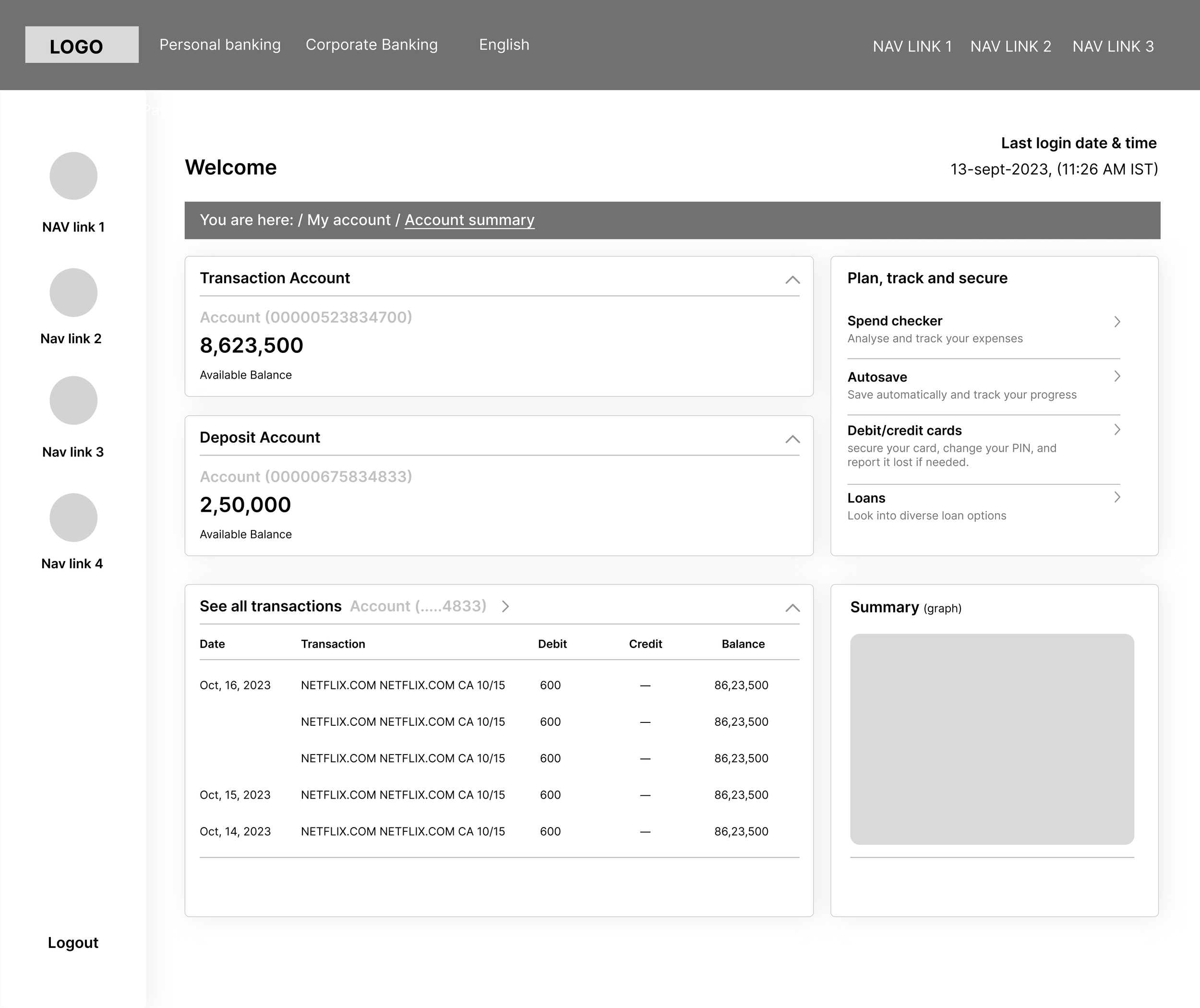Switch to Personal banking
Viewport: 1200px width, 1008px height.
[x=220, y=45]
